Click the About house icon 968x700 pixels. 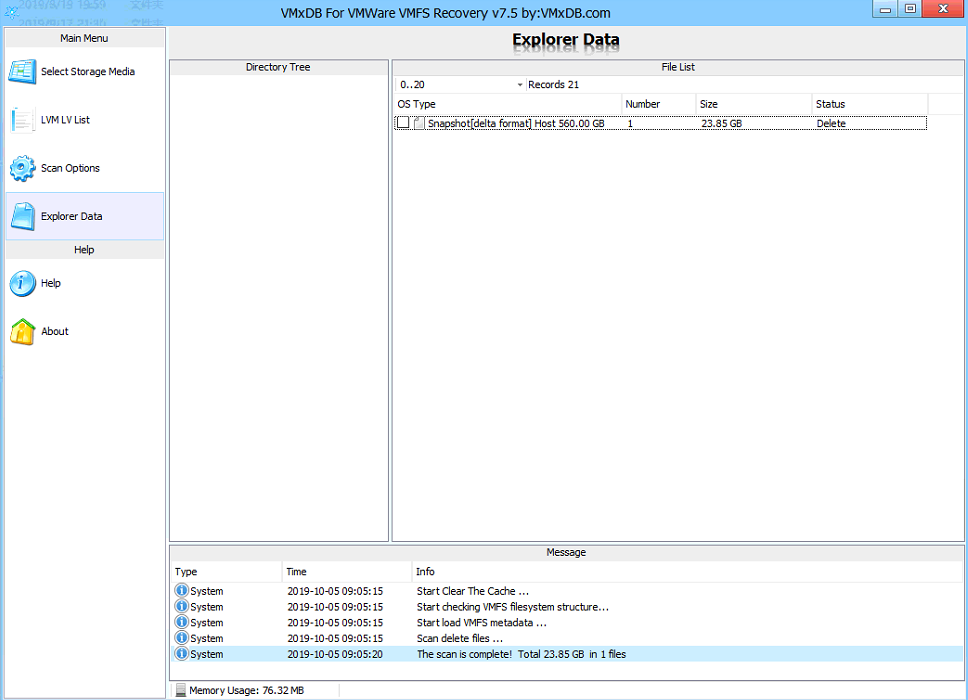22,331
